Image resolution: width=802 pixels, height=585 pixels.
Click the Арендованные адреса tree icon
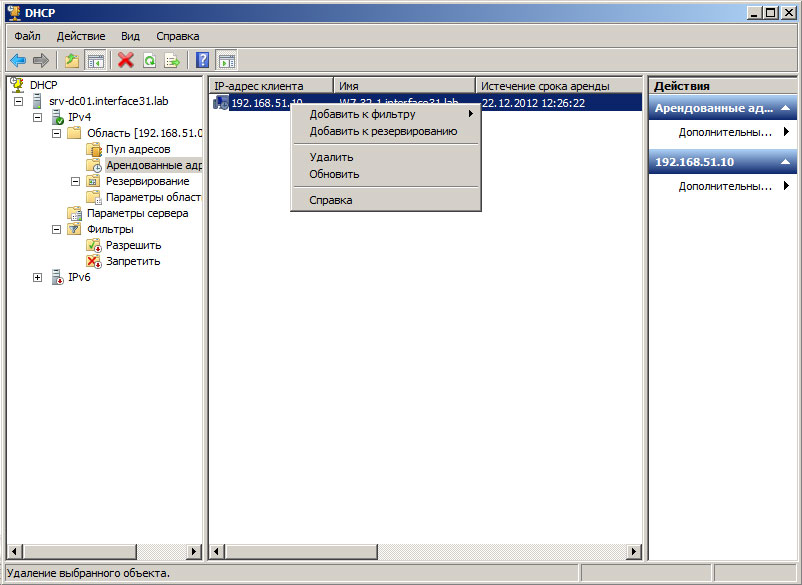94,165
